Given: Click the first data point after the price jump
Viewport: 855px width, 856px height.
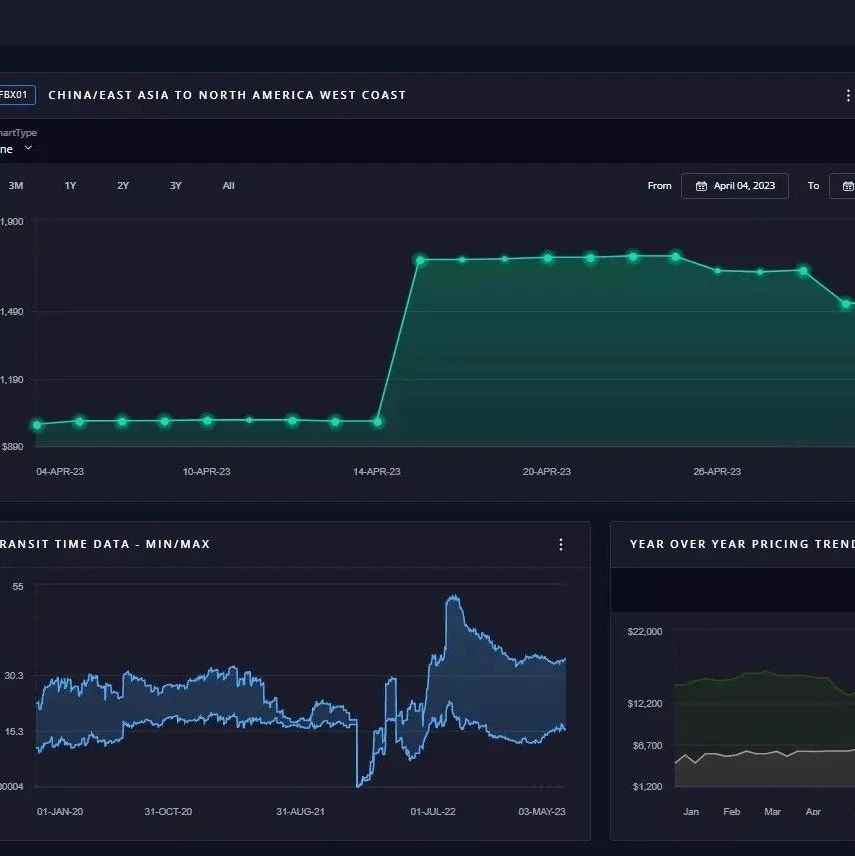Looking at the screenshot, I should (x=420, y=260).
